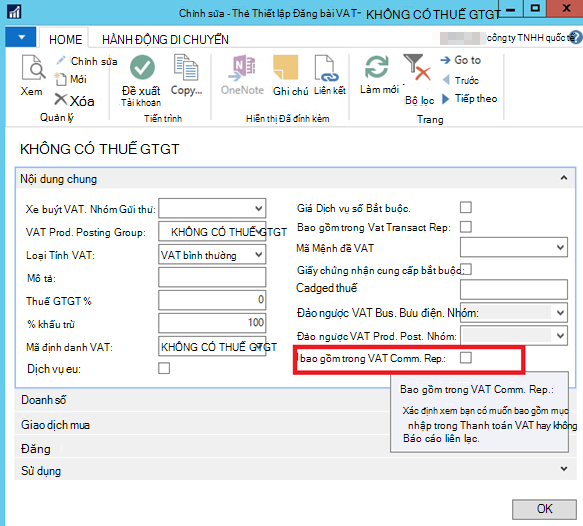Delete record using Xóa
The width and height of the screenshot is (583, 526).
click(74, 101)
